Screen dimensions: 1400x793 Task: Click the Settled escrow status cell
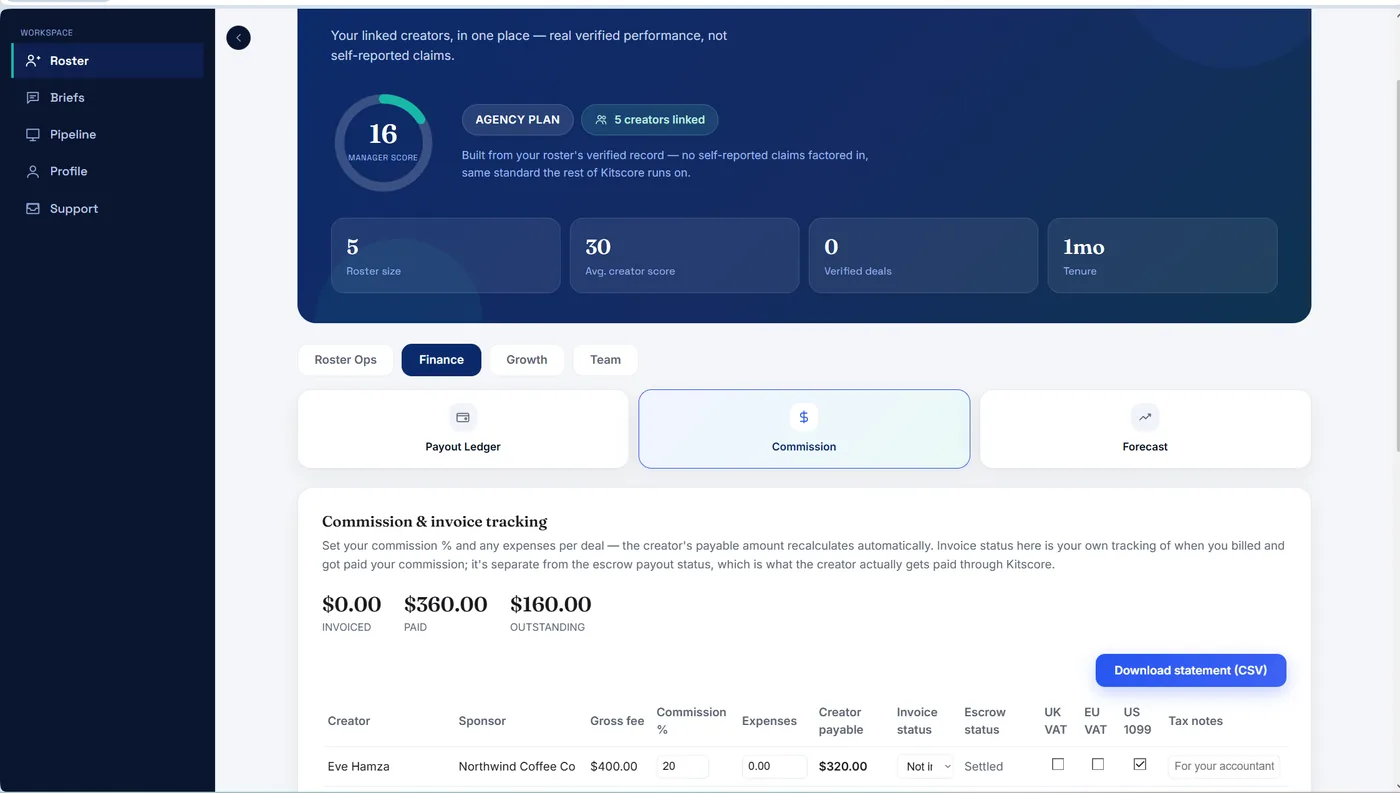coord(983,767)
